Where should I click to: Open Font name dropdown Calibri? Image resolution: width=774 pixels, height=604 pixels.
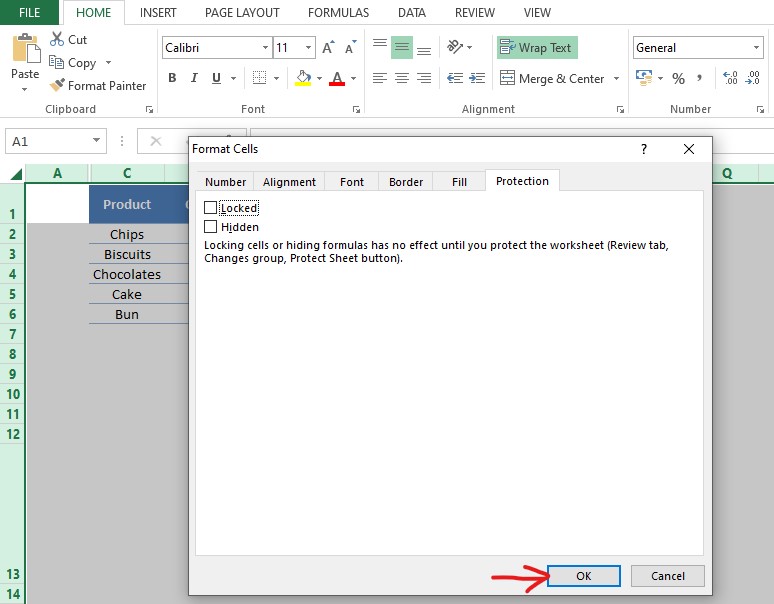pos(265,47)
